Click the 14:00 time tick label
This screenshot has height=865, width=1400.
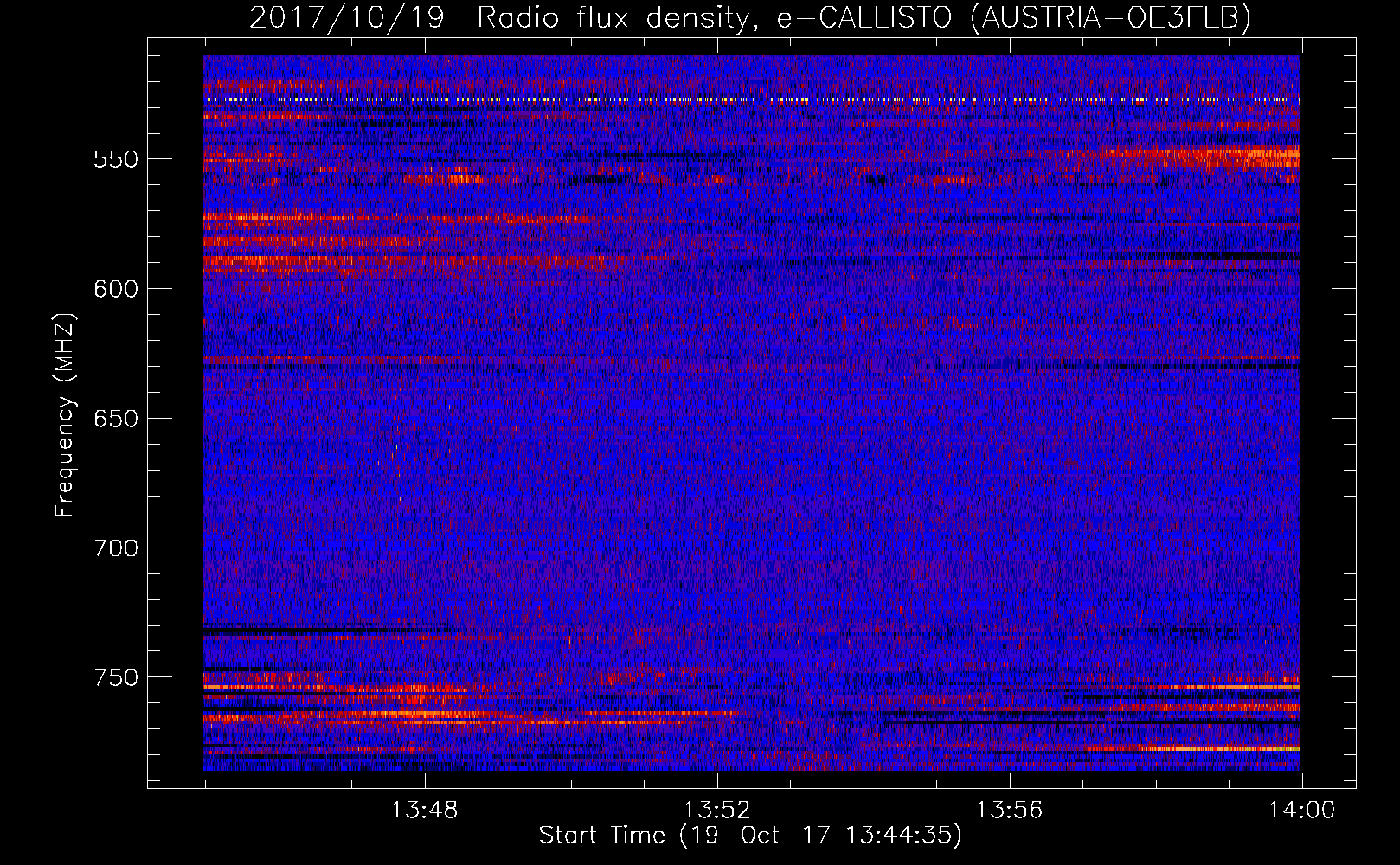click(1301, 811)
